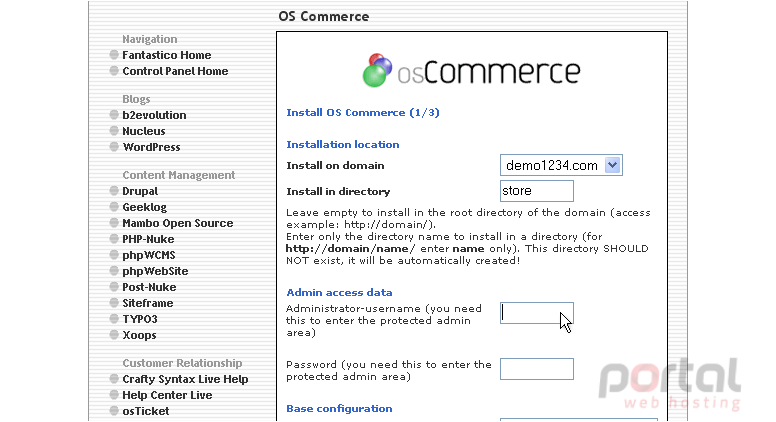Click the bullet icon beside b2evolution
776x422 pixels.
[x=114, y=115]
